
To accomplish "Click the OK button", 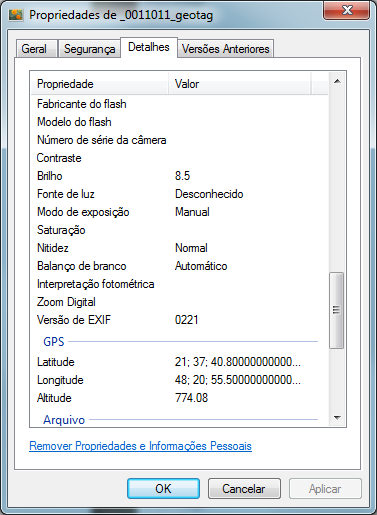I will [x=163, y=489].
